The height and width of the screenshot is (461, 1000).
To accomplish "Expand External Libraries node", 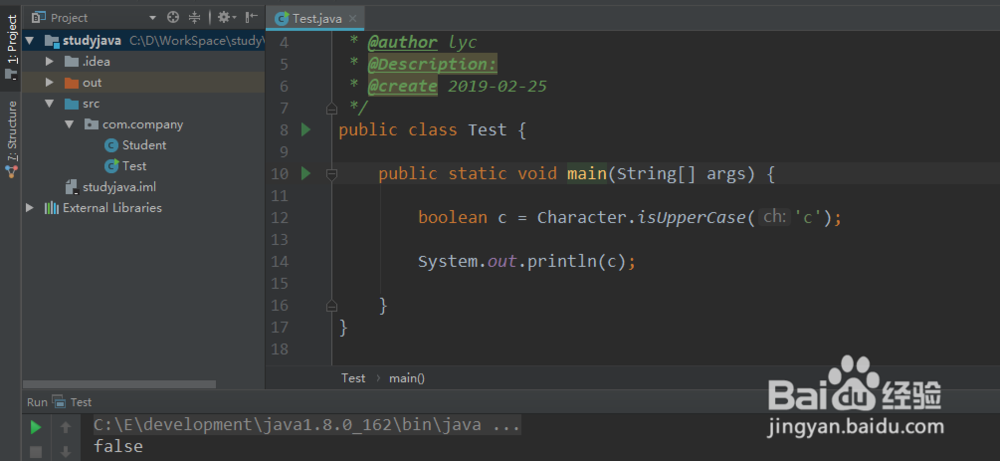I will [x=30, y=208].
